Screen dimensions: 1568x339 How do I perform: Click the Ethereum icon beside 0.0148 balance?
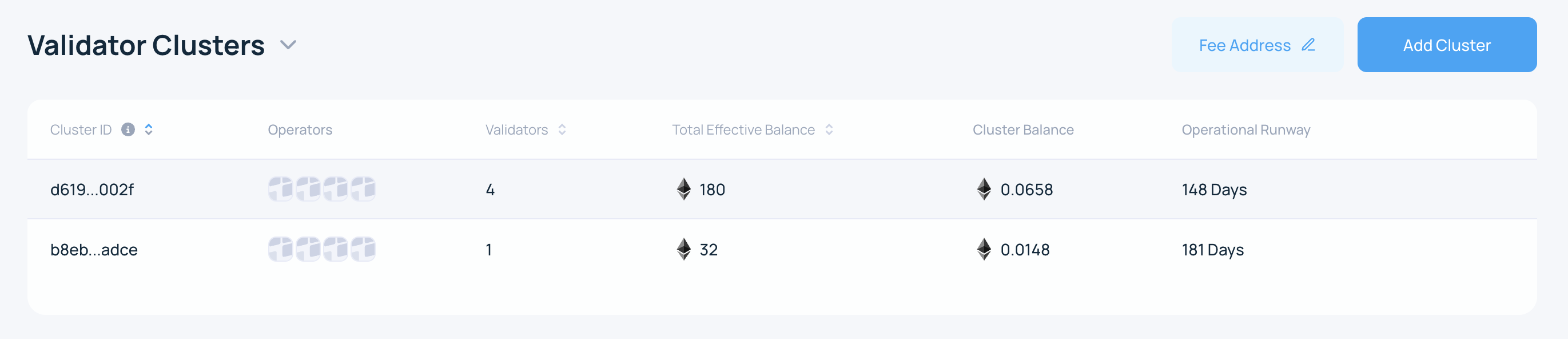pyautogui.click(x=984, y=249)
